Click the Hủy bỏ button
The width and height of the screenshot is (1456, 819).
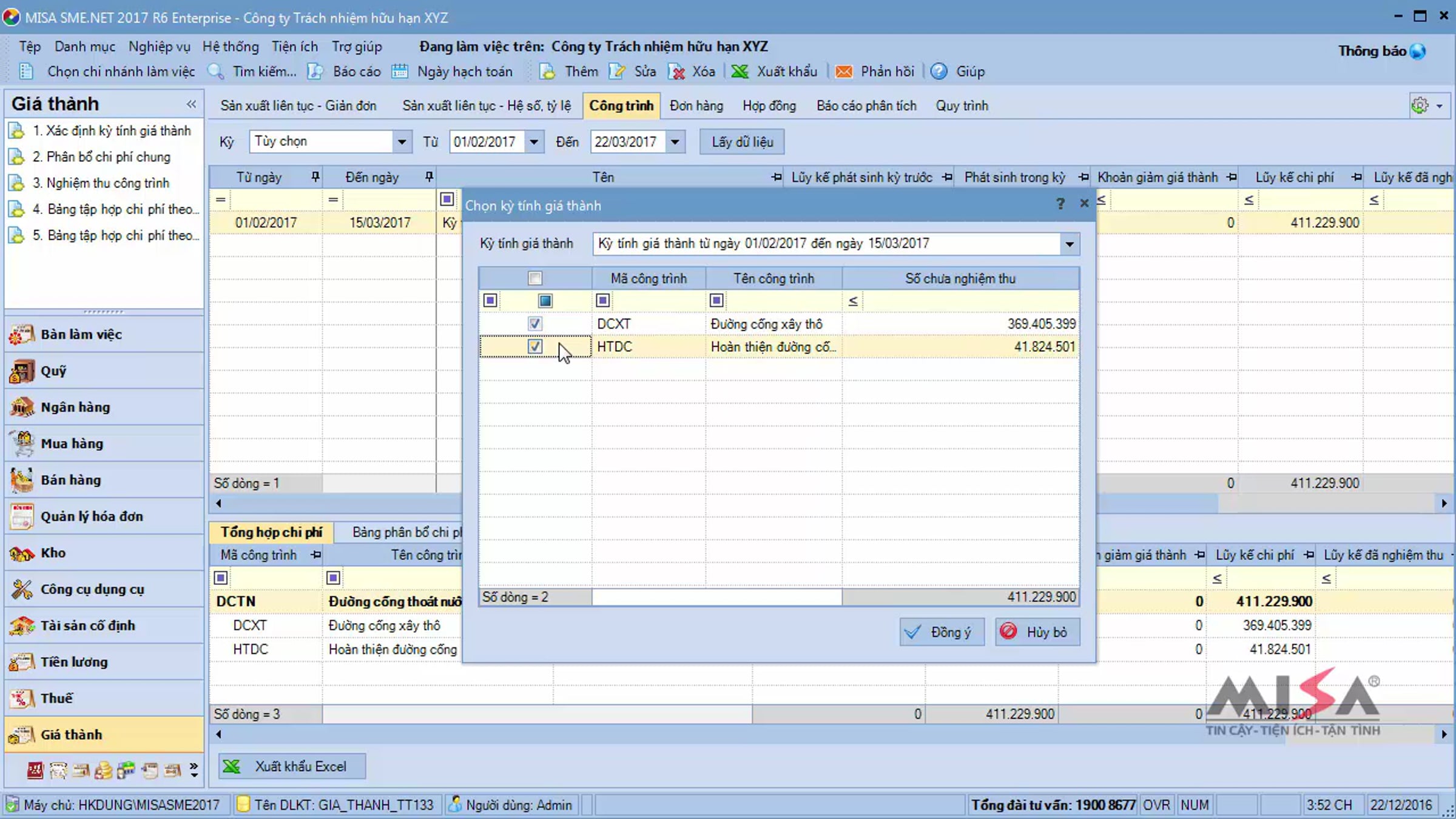[1037, 632]
